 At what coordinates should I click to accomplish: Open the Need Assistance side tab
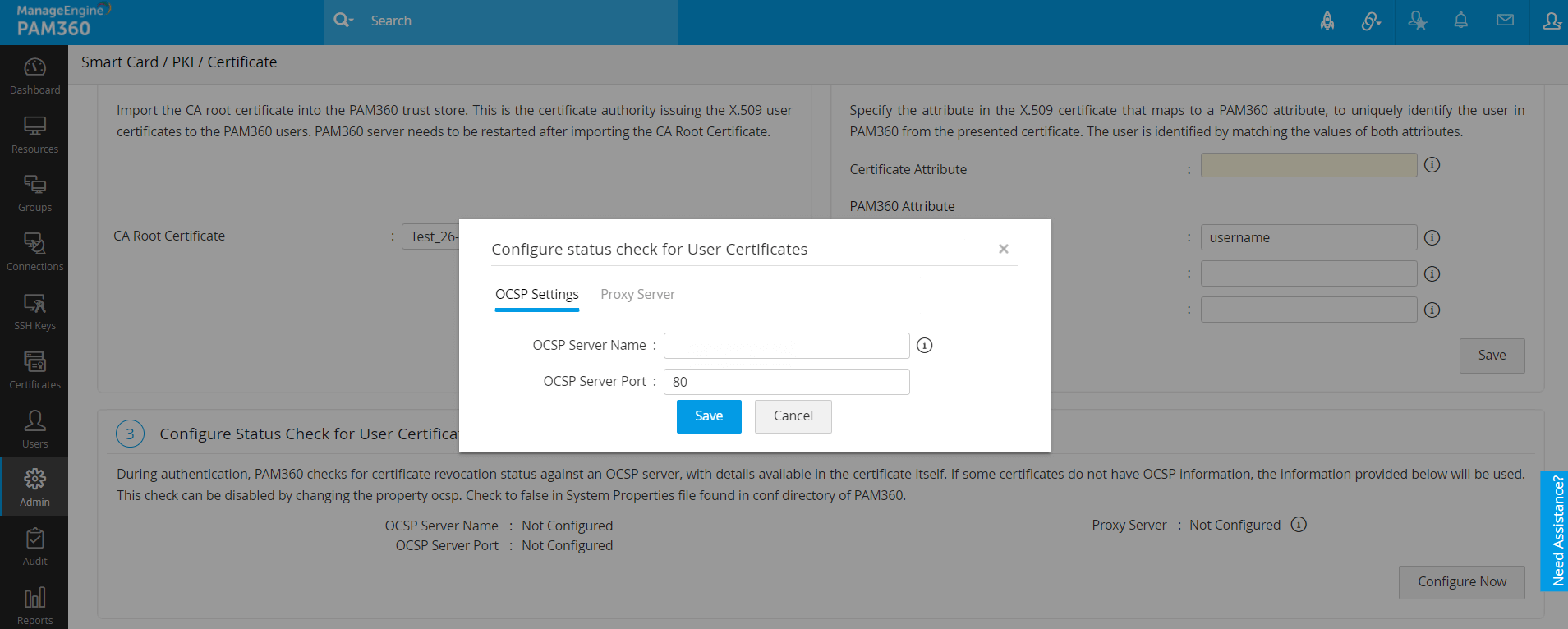pos(1554,530)
